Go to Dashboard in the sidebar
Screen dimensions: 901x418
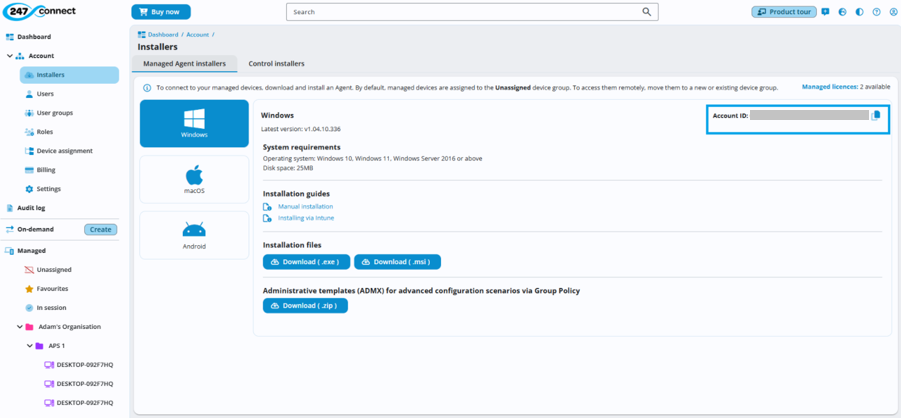pos(34,37)
